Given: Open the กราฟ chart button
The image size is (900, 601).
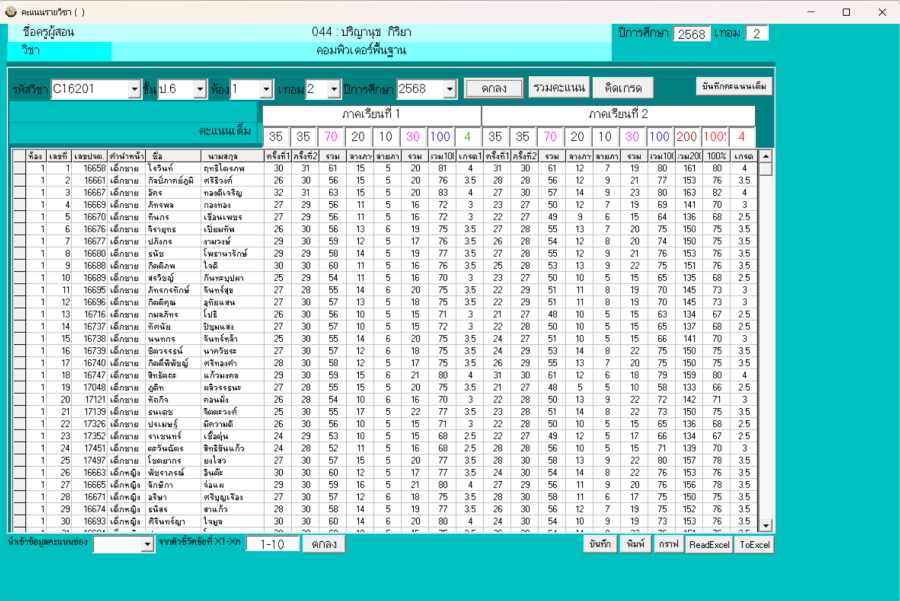Looking at the screenshot, I should 668,544.
